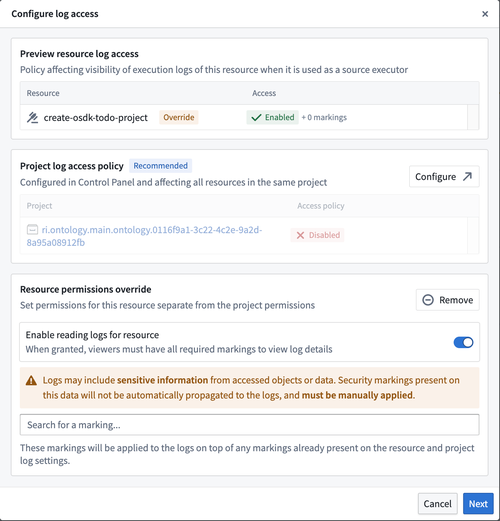Click the 'Project log access policy' heading

72,166
